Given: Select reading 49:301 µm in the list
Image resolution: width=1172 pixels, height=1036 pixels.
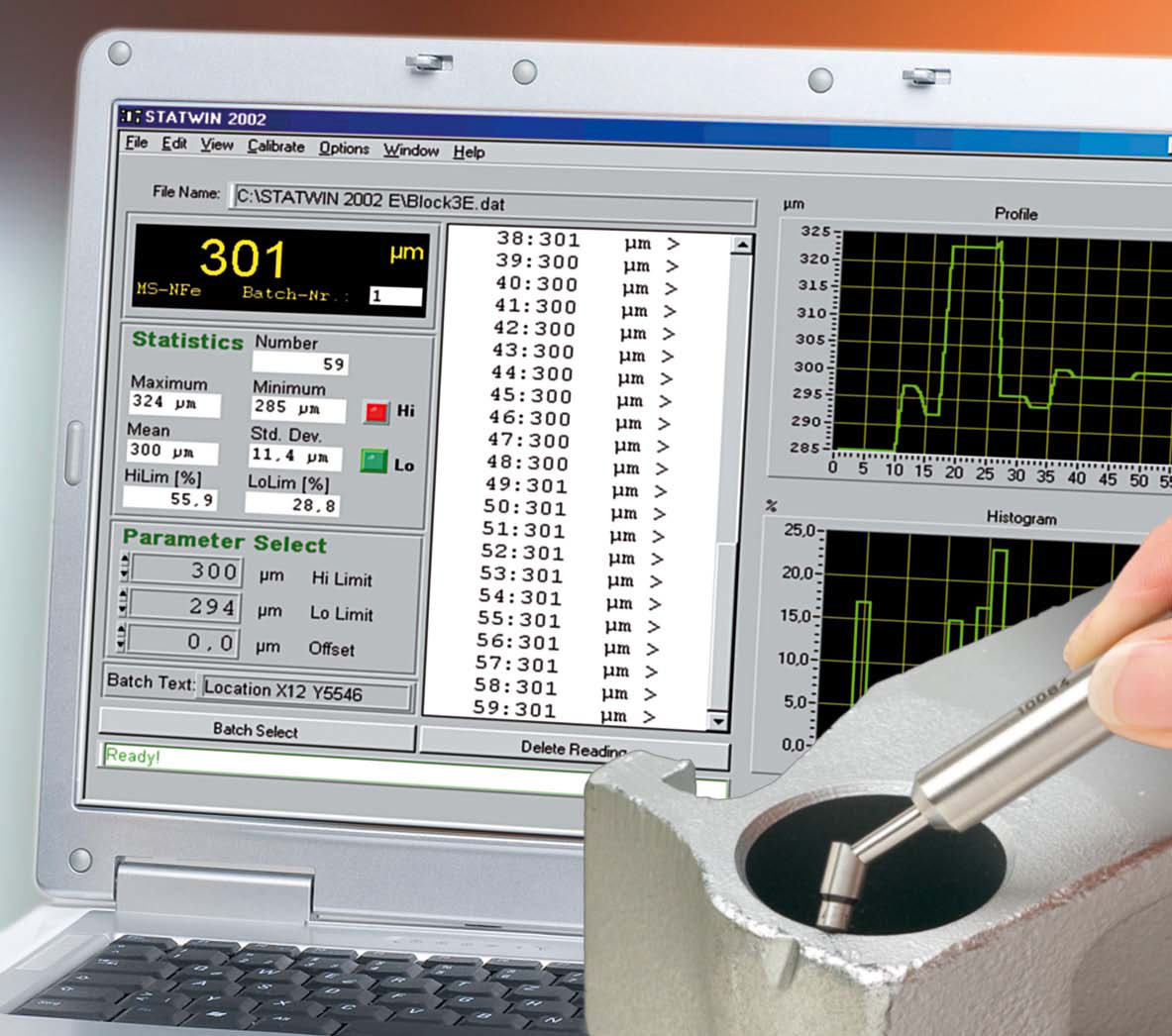Looking at the screenshot, I should (x=576, y=487).
